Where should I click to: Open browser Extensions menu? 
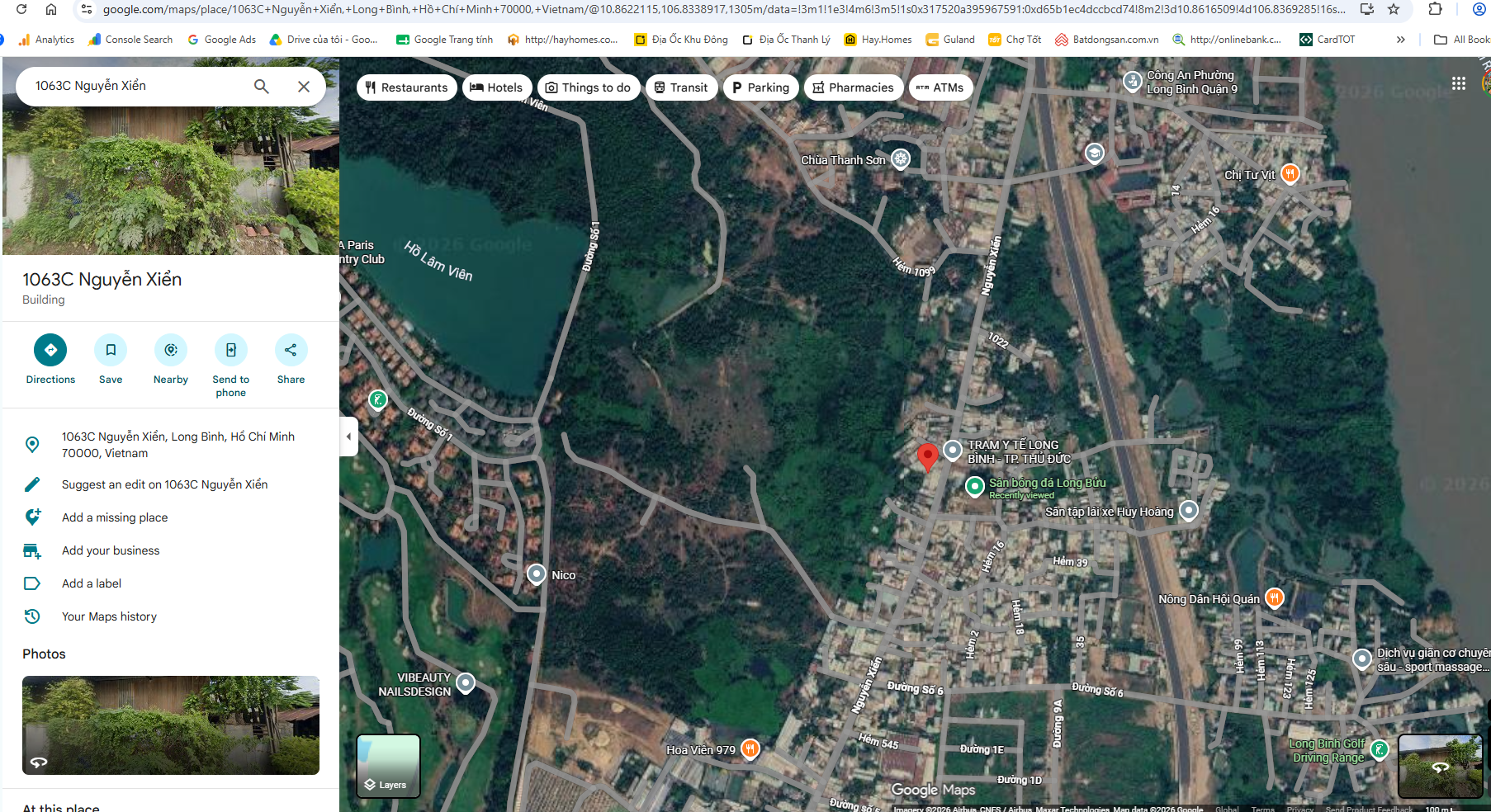[x=1435, y=9]
